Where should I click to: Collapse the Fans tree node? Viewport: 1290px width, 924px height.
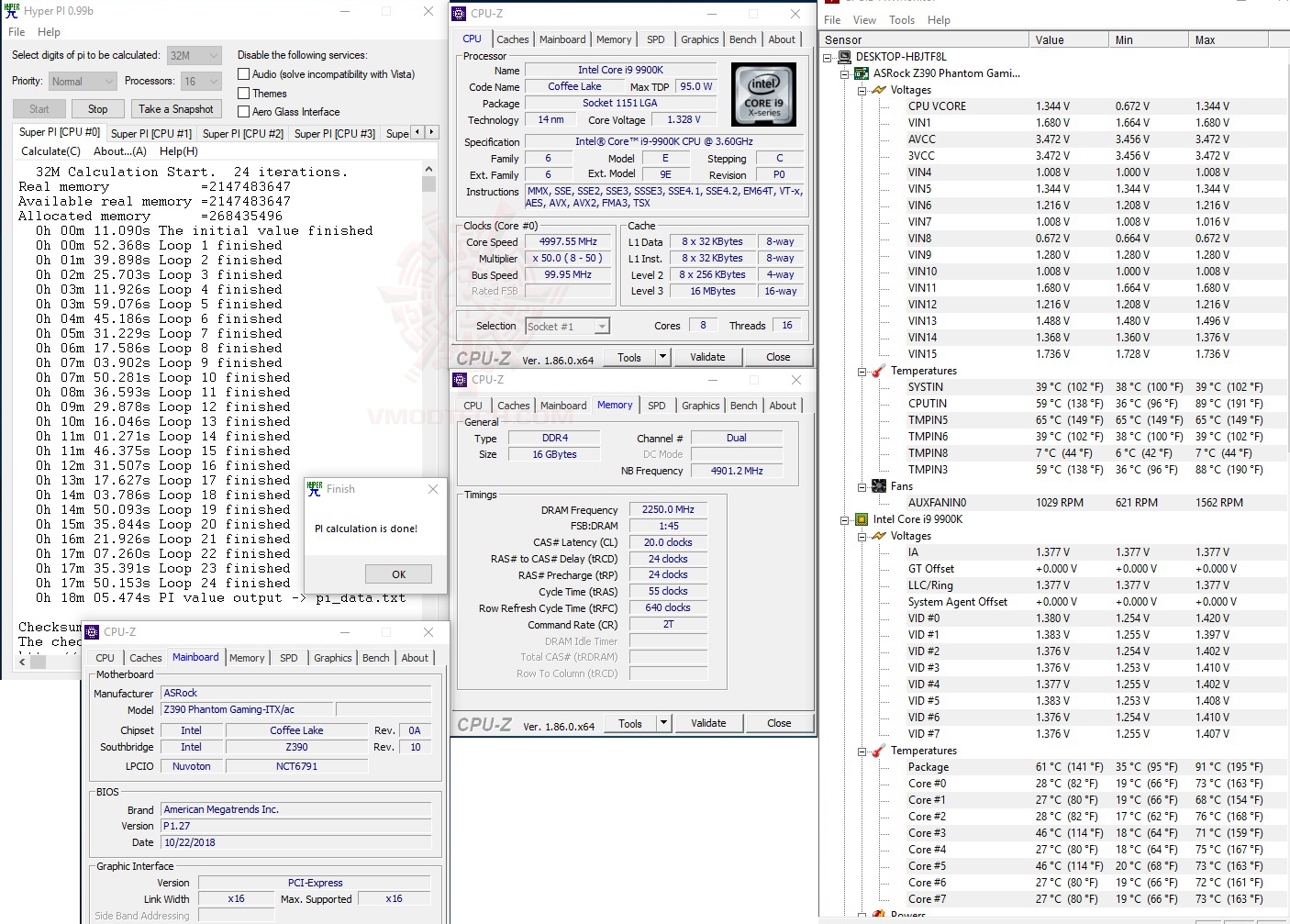862,487
